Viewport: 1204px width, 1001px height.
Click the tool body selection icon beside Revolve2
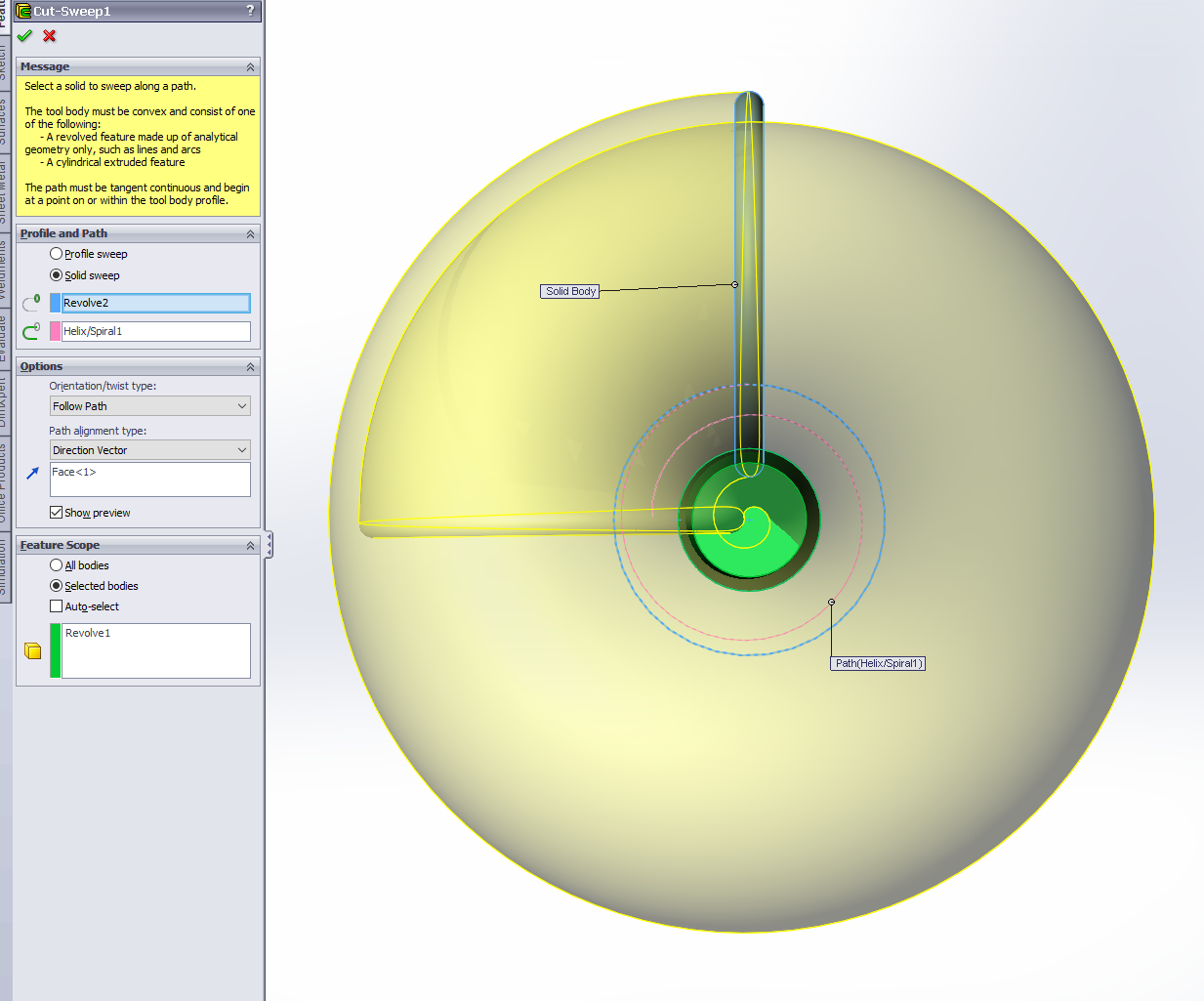(x=31, y=304)
